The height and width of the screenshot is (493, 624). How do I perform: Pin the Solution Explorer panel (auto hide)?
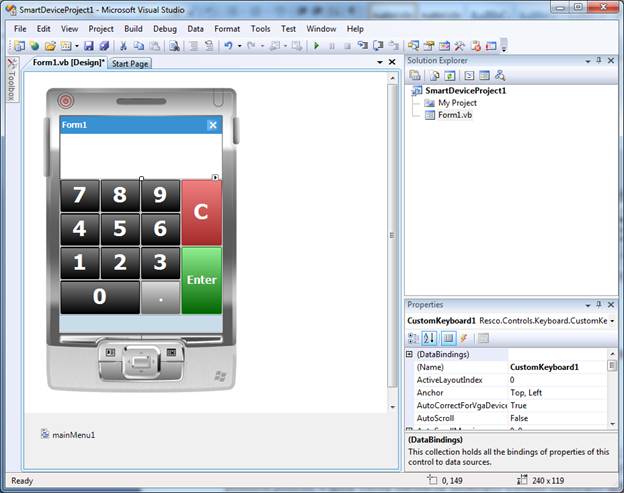tap(599, 60)
